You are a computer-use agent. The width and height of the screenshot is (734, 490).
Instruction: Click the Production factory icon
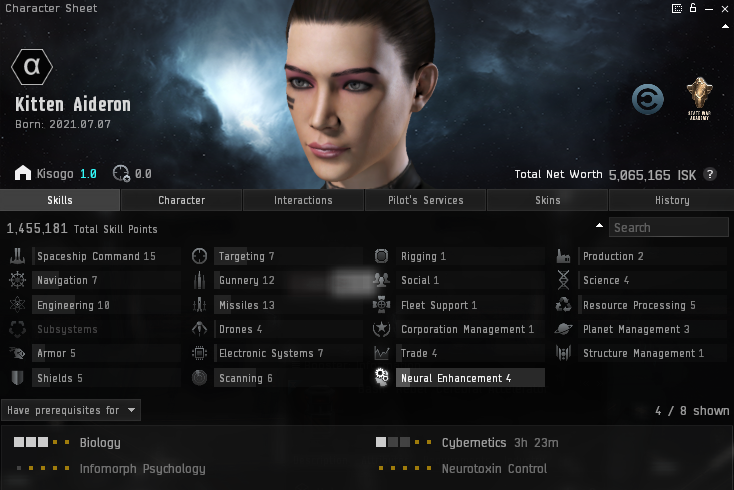[564, 256]
